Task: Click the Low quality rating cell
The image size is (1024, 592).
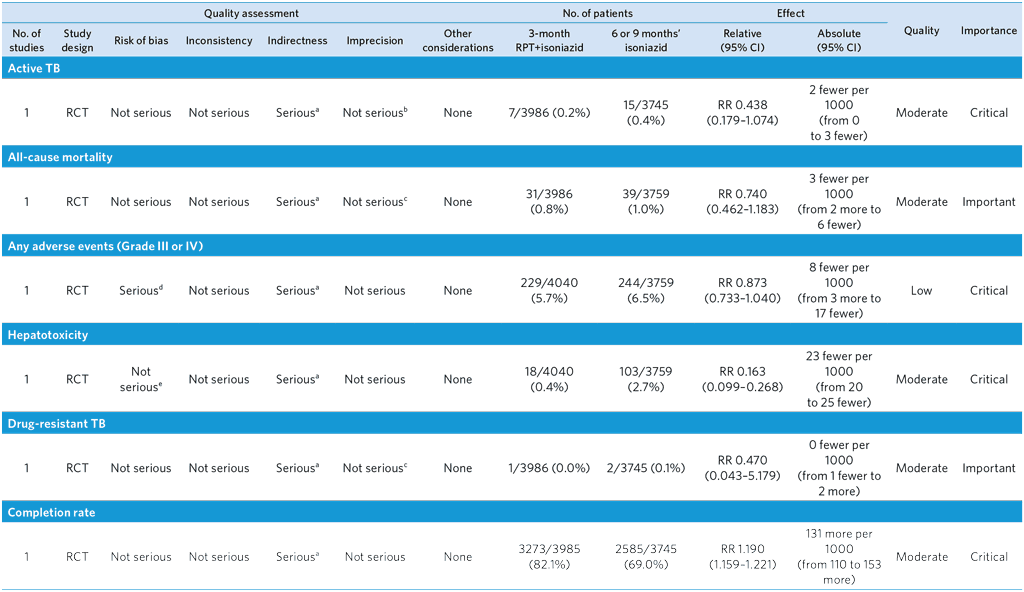Action: (921, 291)
